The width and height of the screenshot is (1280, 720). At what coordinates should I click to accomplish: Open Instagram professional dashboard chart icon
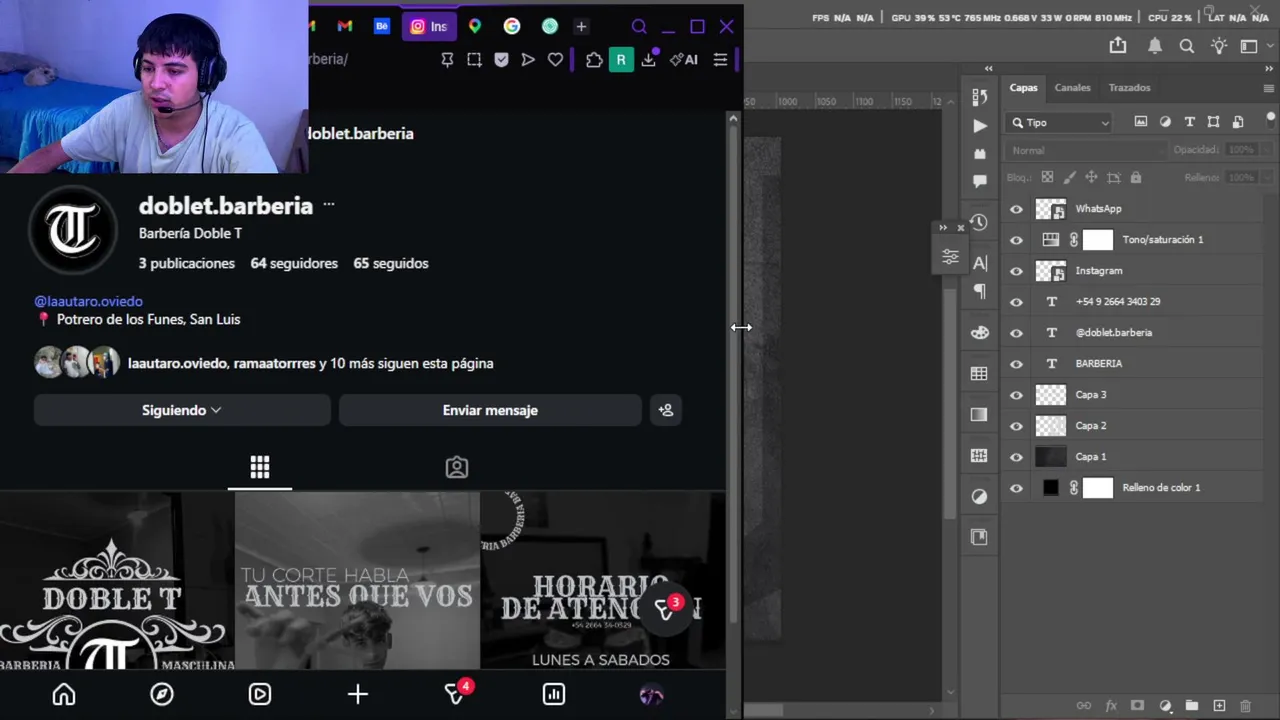pos(554,694)
